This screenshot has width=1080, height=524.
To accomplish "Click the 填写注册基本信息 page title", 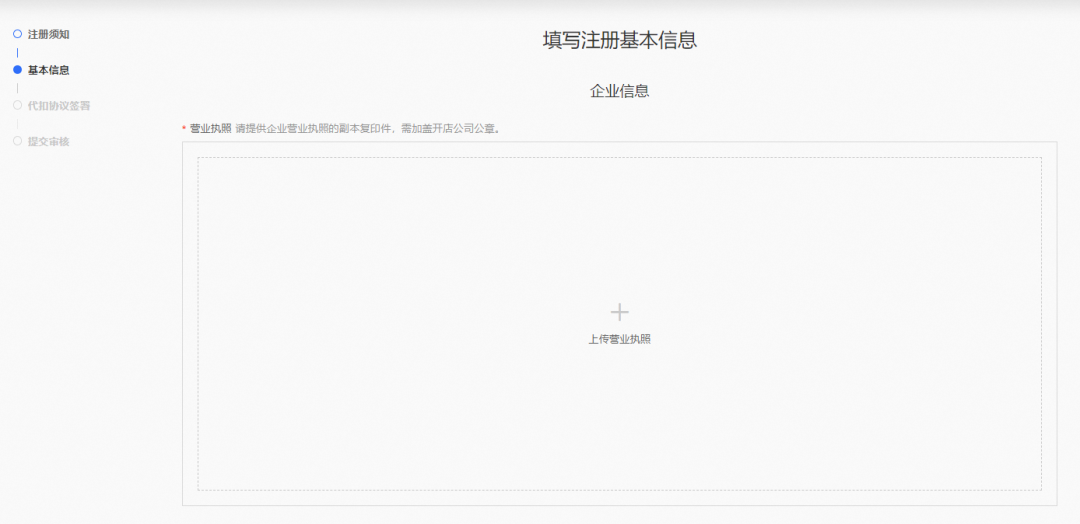I will click(619, 40).
